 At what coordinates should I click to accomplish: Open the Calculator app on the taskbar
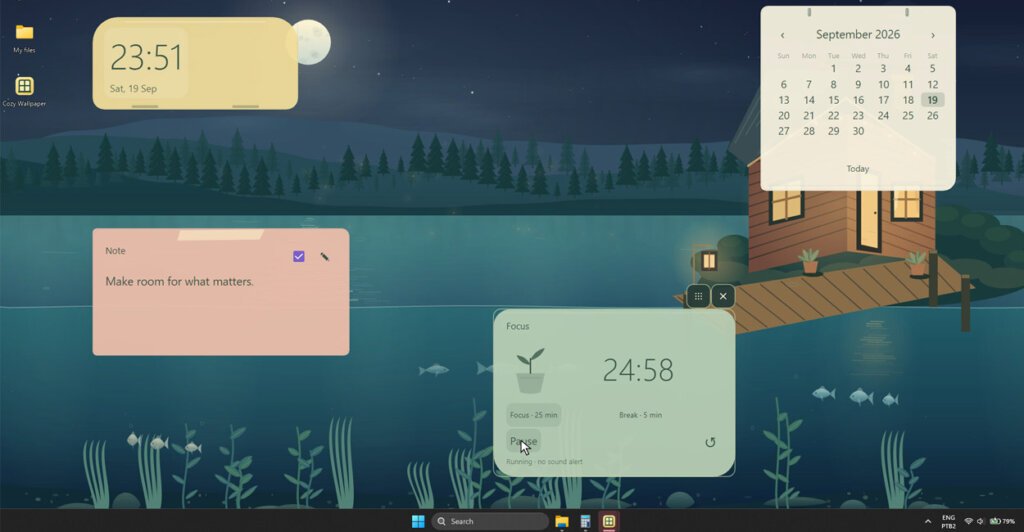coord(585,521)
